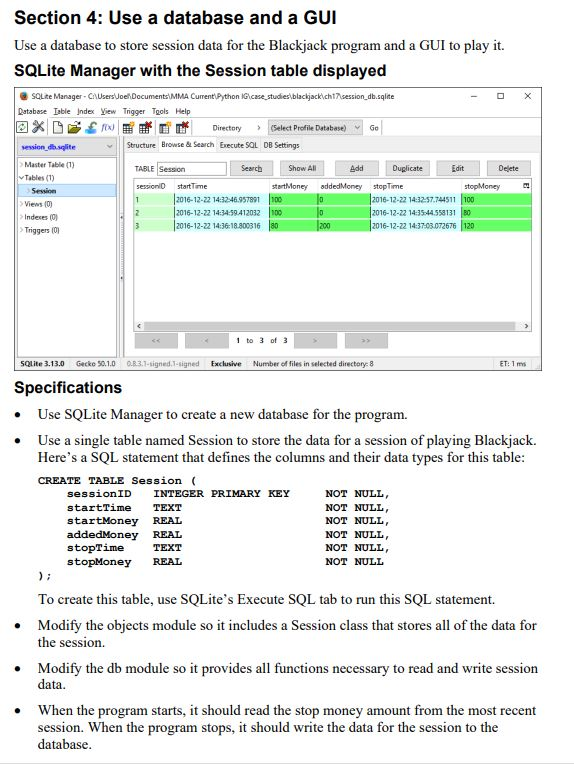Click the TABLE name input field
This screenshot has height=764, width=574.
192,169
